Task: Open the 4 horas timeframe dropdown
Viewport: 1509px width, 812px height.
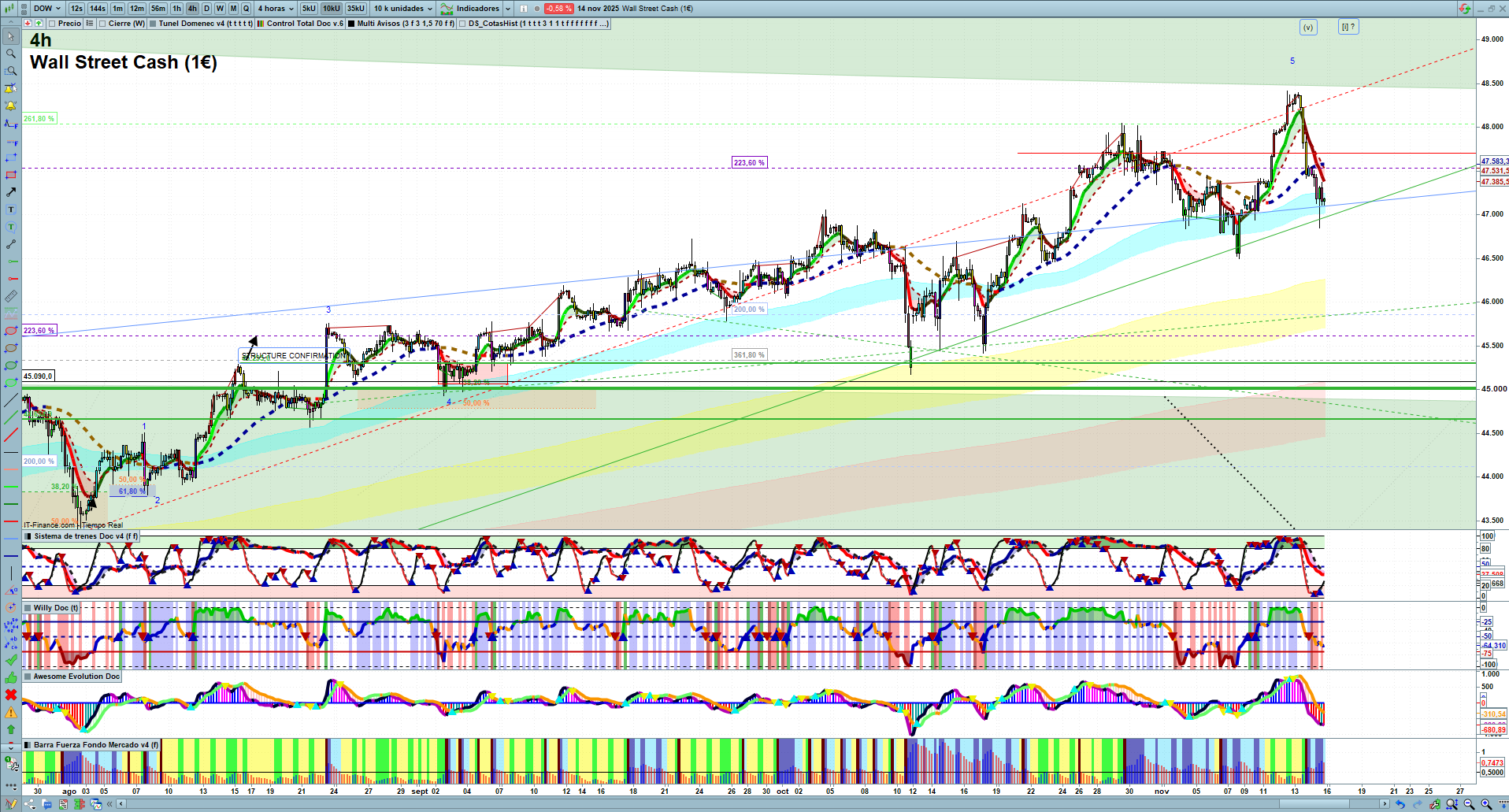Action: click(276, 9)
